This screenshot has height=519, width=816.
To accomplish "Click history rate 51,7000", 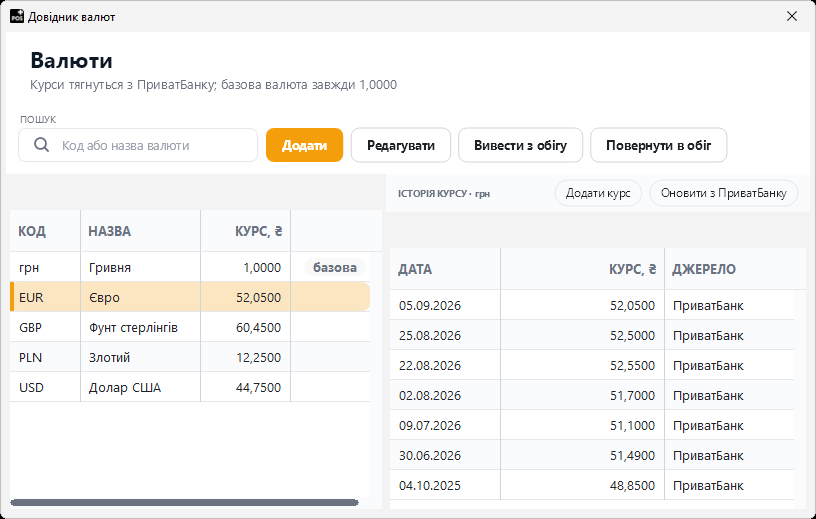I will point(632,396).
